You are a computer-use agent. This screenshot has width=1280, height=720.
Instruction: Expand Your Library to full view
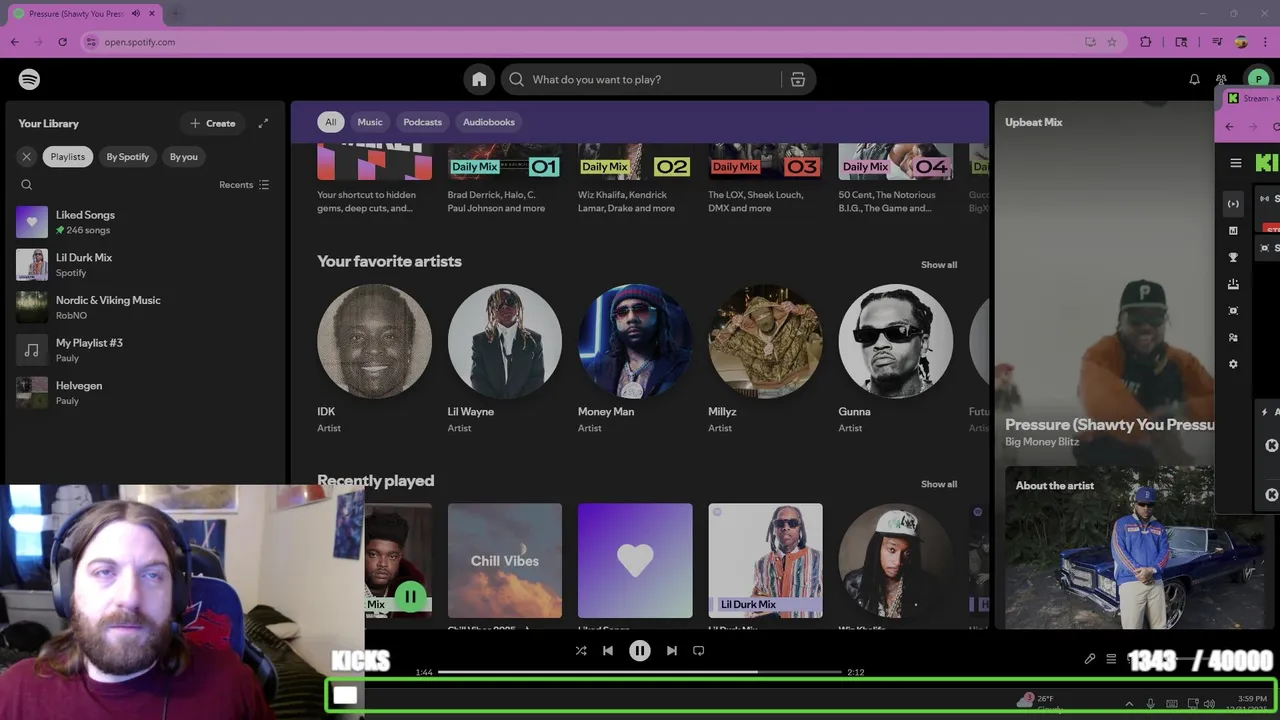pos(263,123)
